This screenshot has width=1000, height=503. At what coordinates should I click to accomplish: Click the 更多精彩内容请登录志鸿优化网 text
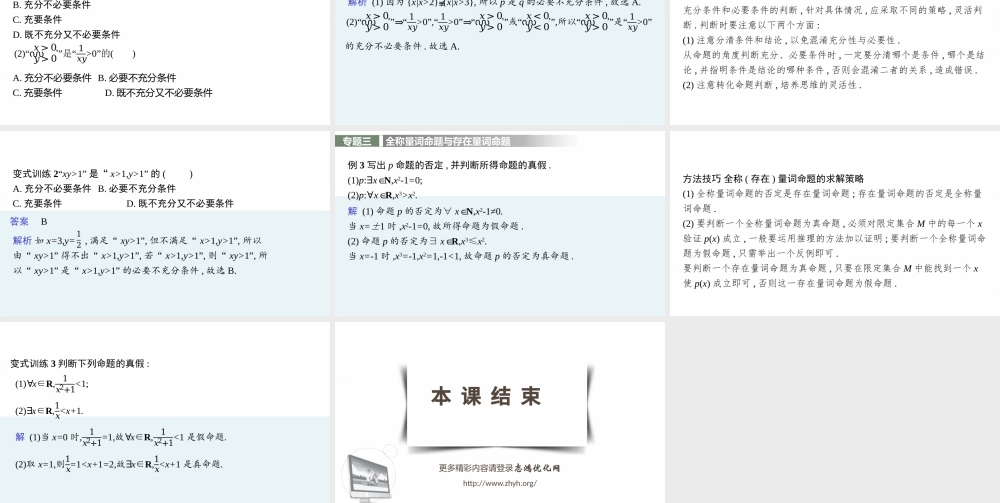(x=499, y=468)
